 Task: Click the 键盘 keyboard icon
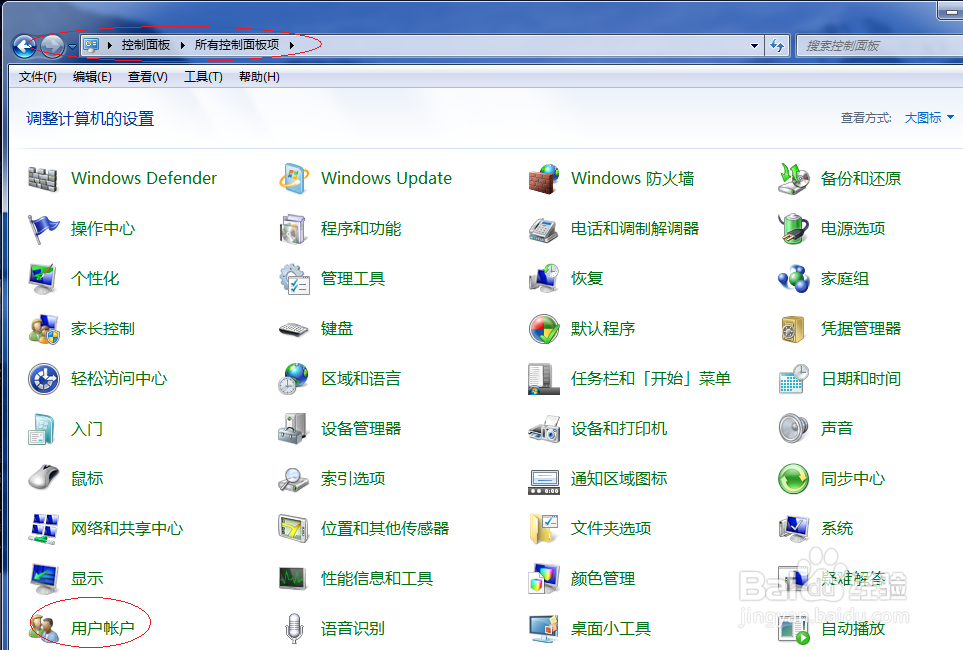click(293, 329)
